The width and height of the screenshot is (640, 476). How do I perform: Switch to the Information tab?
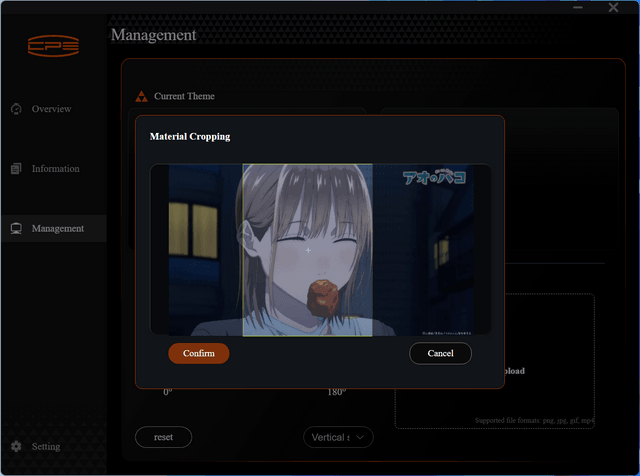point(56,169)
